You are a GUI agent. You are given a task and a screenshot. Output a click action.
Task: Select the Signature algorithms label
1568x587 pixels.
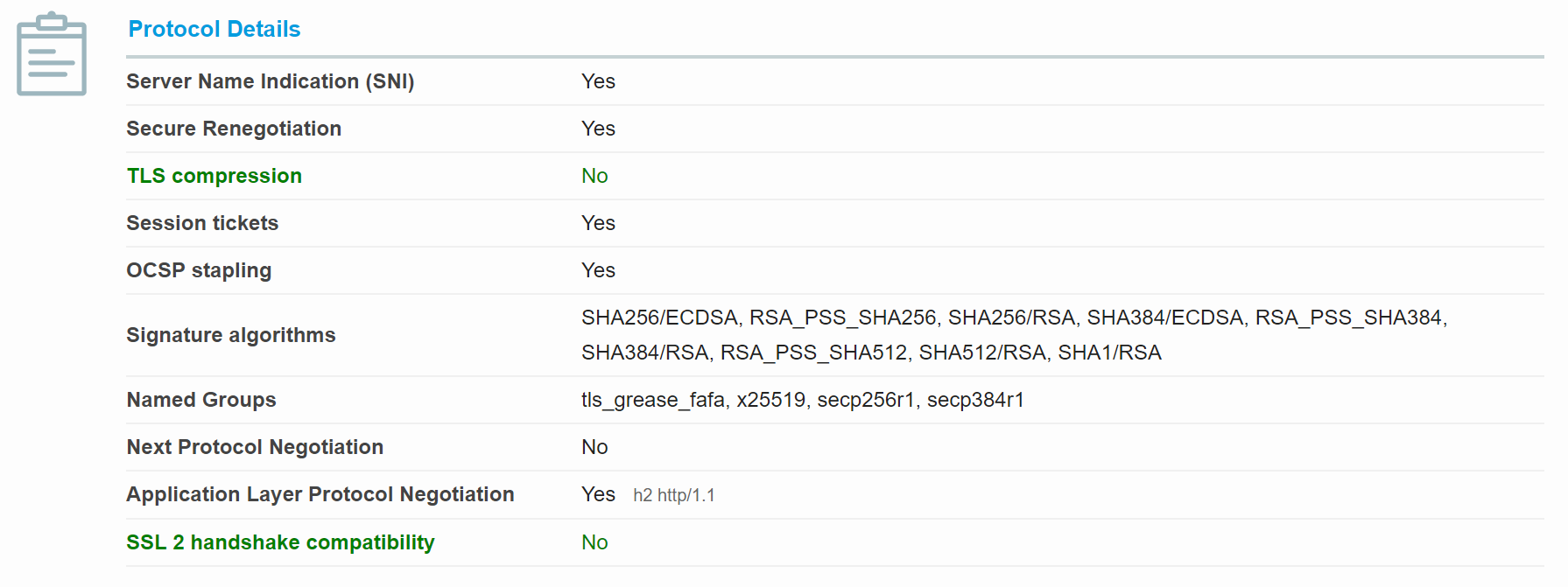(231, 335)
